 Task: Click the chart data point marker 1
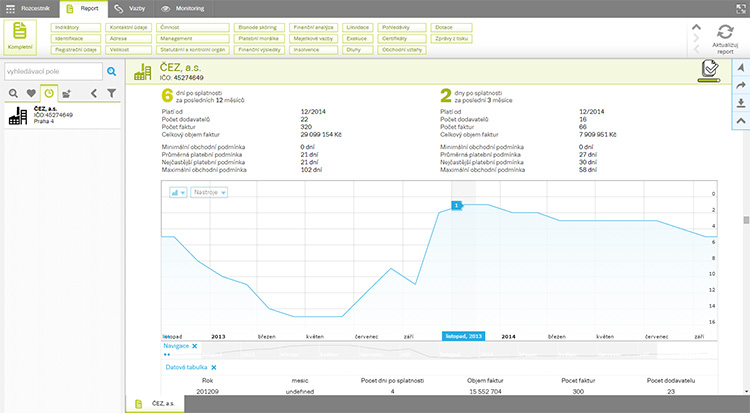(x=457, y=205)
